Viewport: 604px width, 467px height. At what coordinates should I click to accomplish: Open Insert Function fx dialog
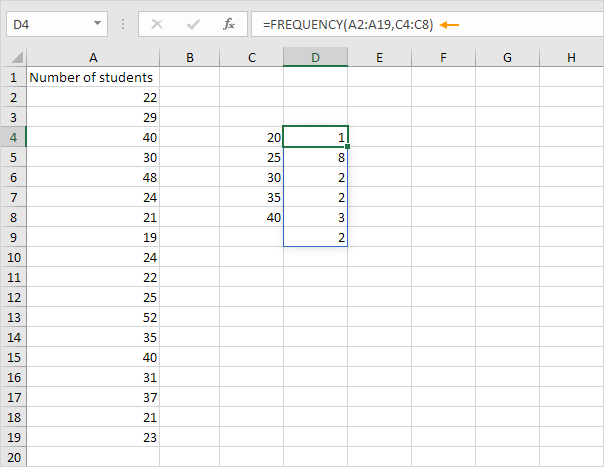coord(229,23)
